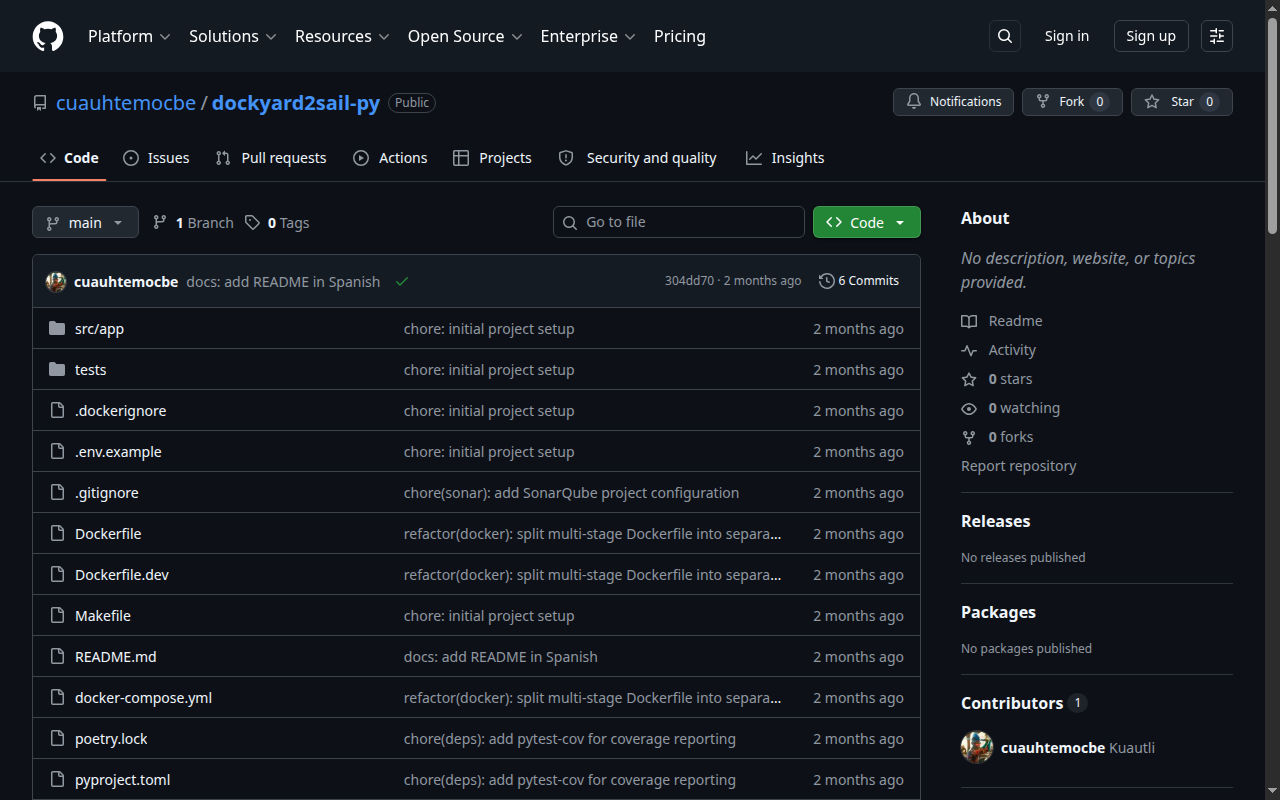Open the cuauhtemocbe owner link in the title
1280x800 pixels.
125,103
